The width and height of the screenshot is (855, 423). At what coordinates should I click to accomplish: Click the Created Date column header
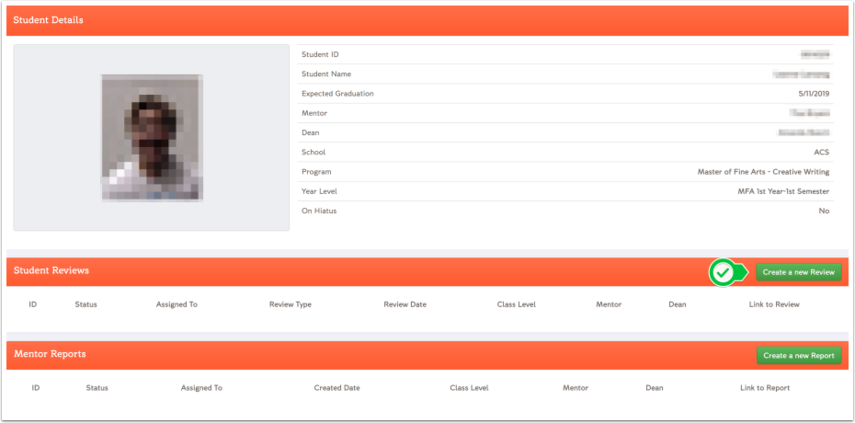(337, 388)
